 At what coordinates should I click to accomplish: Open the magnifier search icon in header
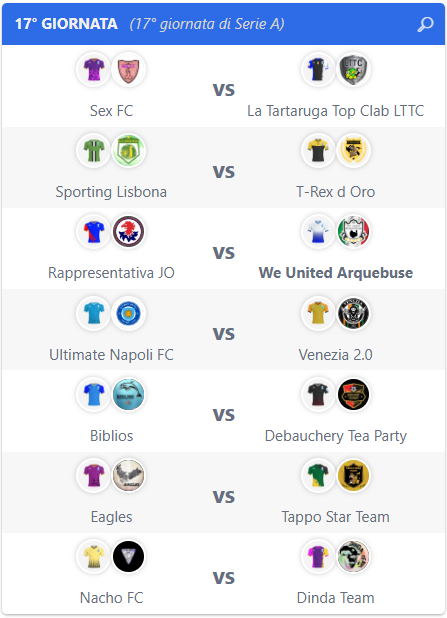(x=425, y=24)
